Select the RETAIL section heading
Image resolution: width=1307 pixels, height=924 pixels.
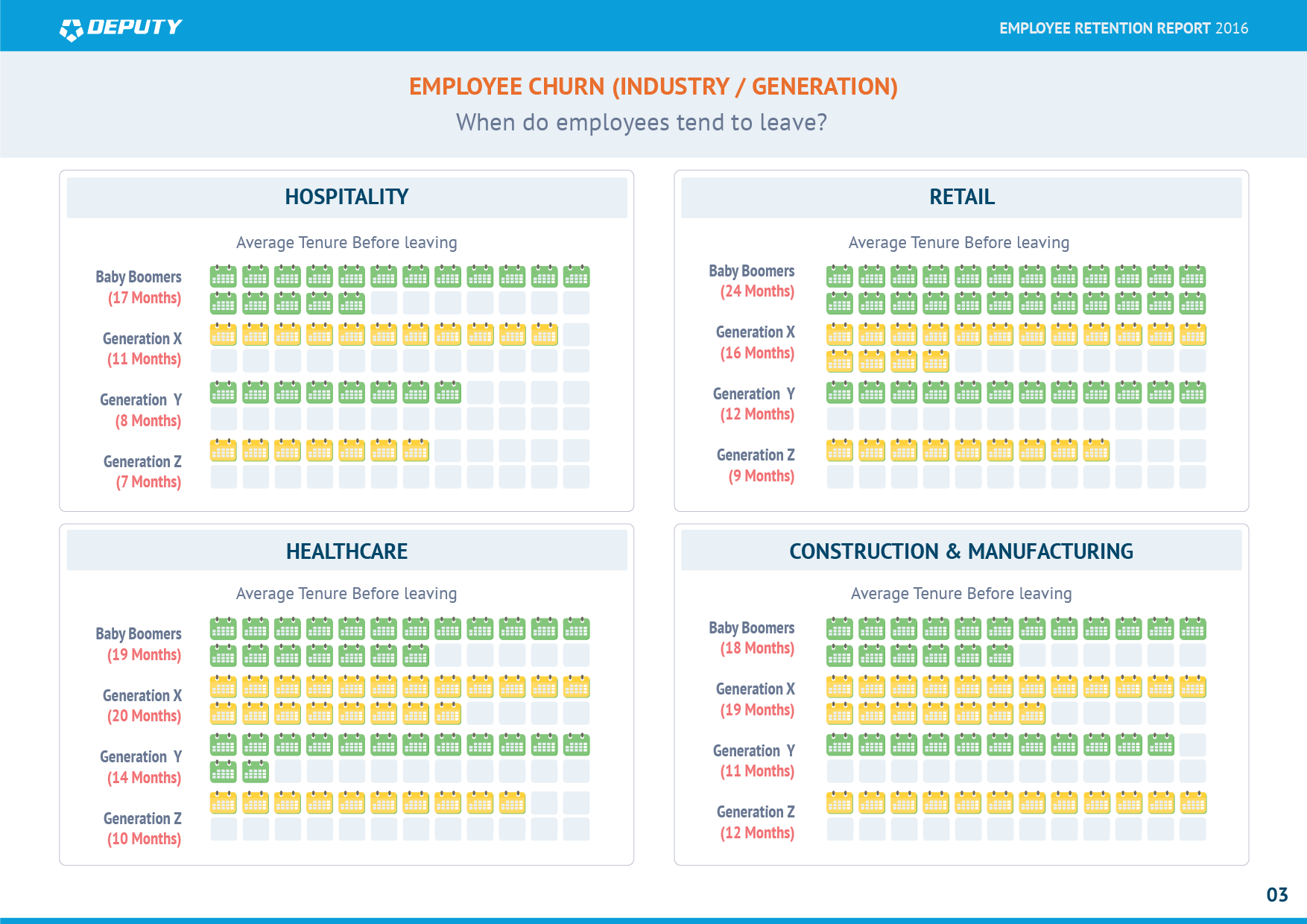coord(961,197)
